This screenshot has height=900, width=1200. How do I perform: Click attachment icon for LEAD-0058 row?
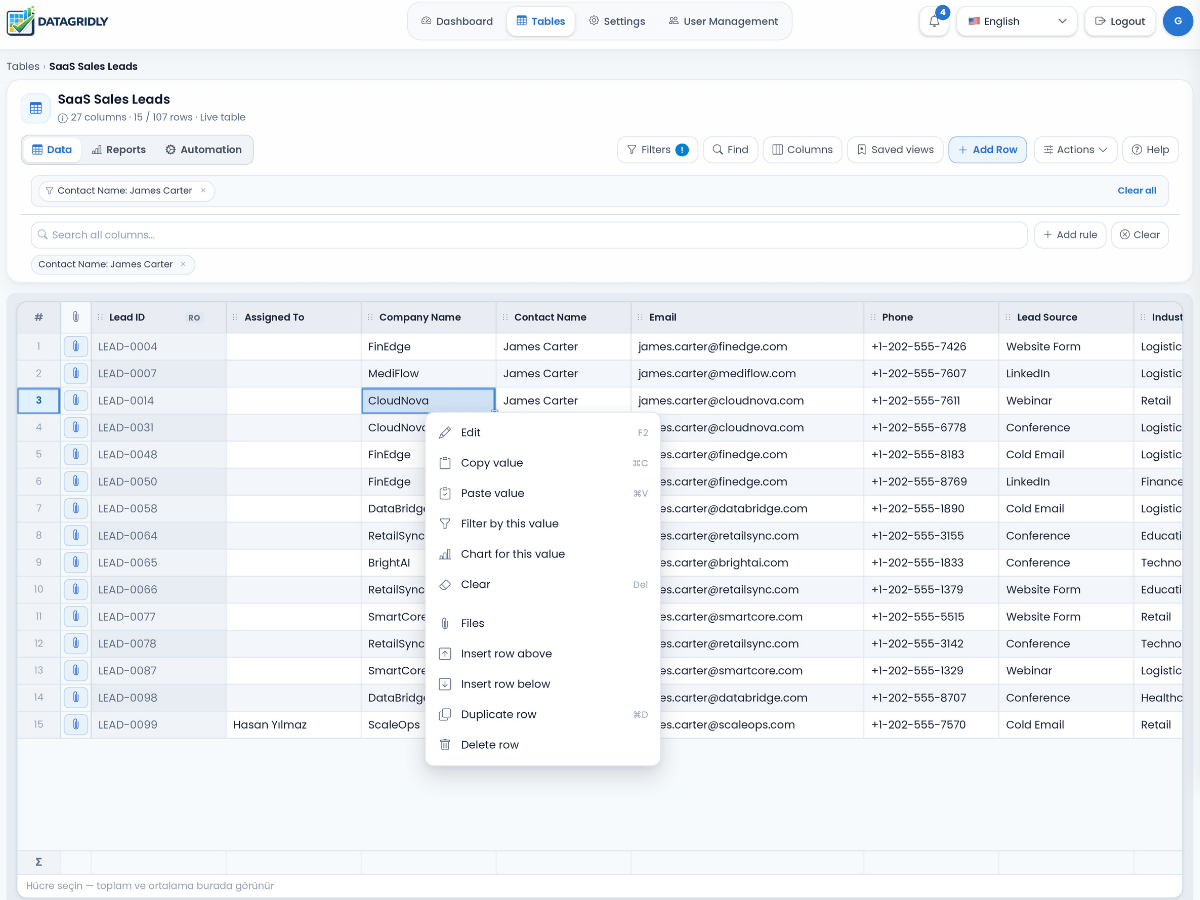tap(75, 508)
